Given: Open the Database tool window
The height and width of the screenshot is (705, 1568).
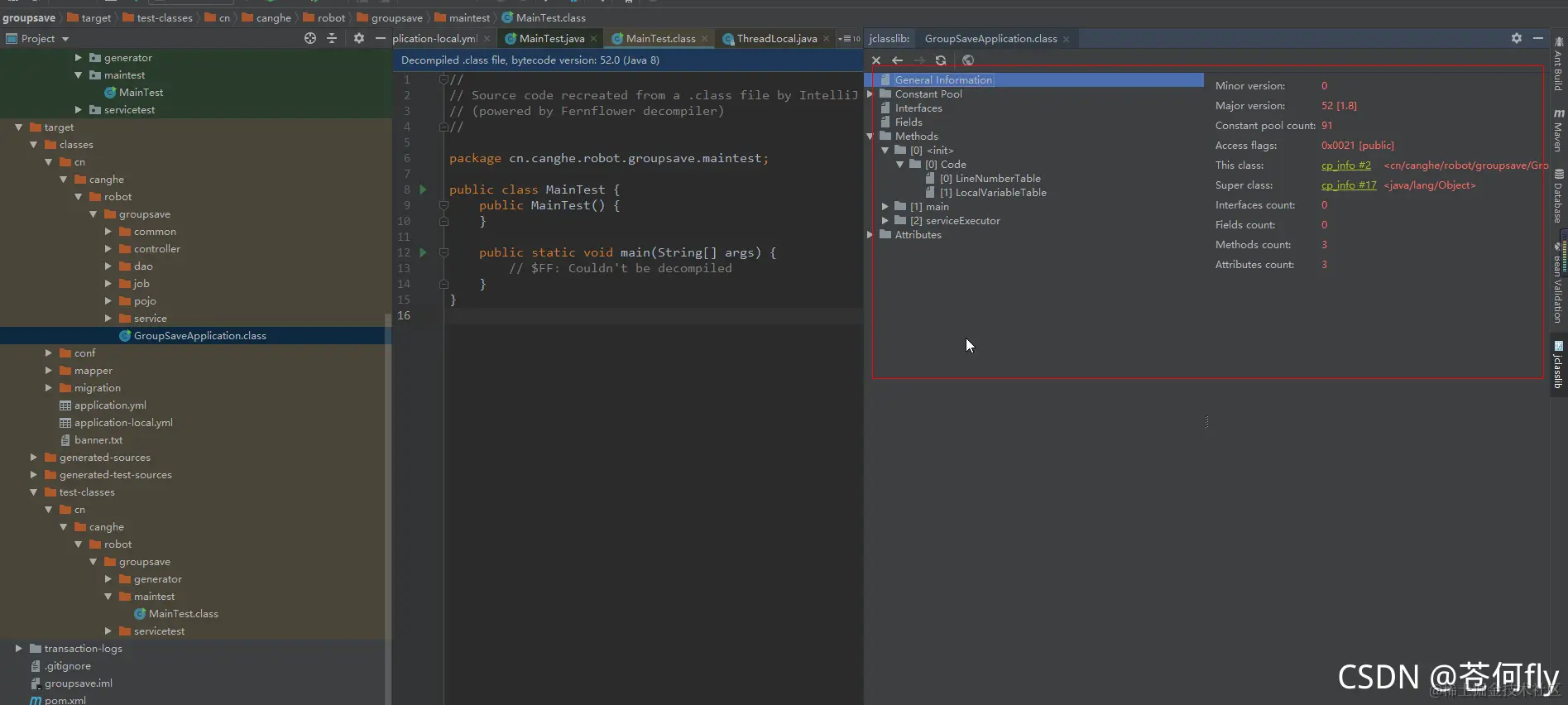Looking at the screenshot, I should [x=1559, y=196].
